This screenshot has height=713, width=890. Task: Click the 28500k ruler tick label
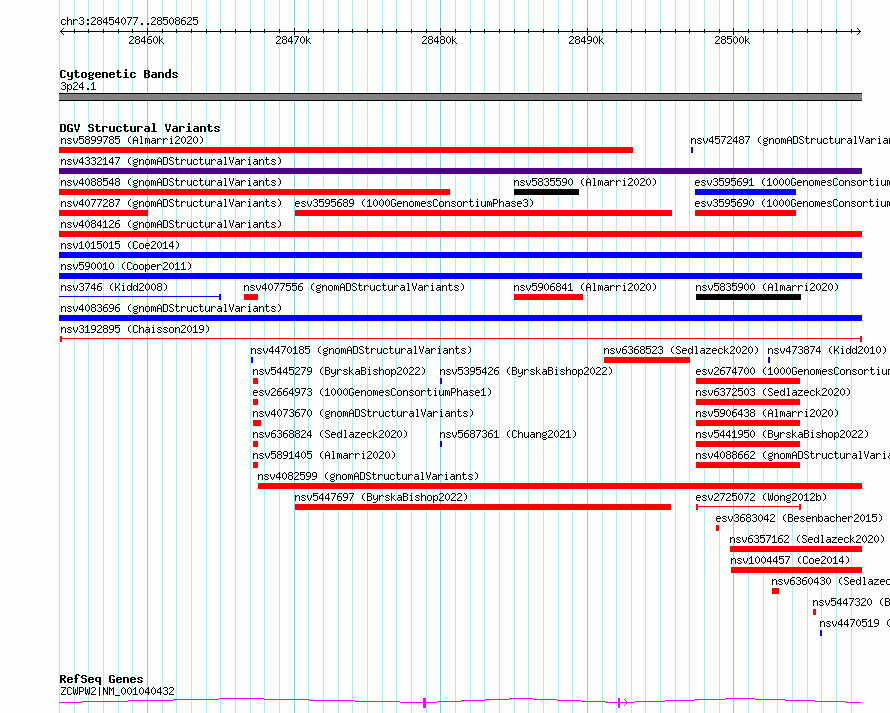pos(732,40)
